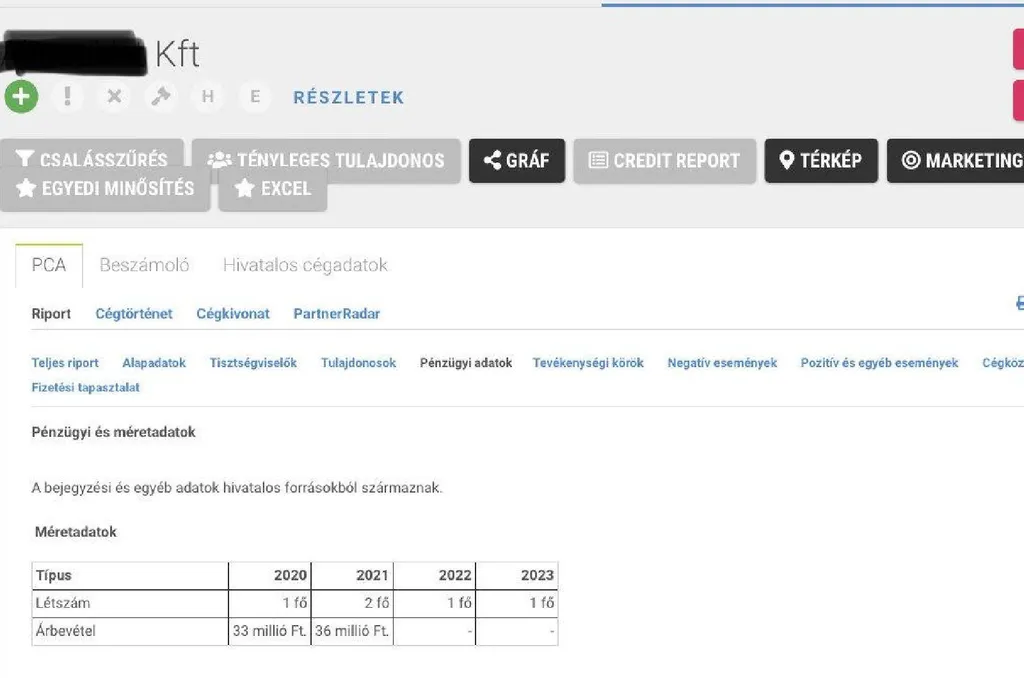Open the Részletek details link

coord(348,98)
